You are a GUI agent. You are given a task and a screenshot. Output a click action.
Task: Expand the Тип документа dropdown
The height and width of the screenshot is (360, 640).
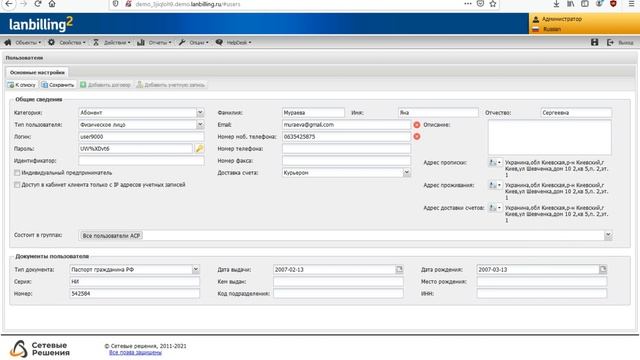pyautogui.click(x=196, y=269)
